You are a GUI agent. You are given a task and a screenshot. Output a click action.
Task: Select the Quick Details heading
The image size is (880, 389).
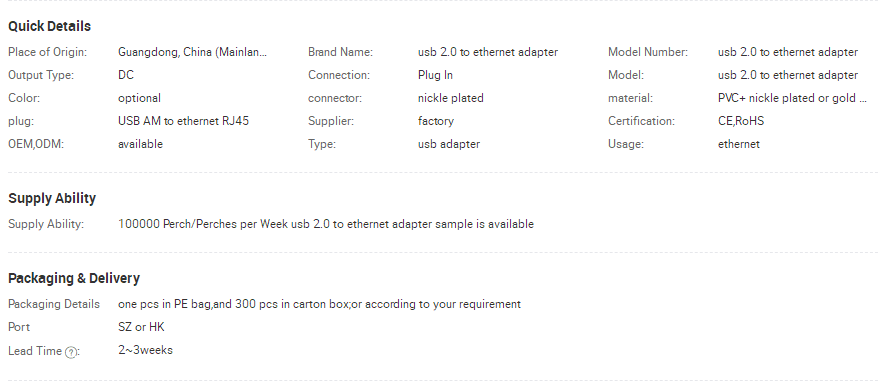tap(49, 26)
